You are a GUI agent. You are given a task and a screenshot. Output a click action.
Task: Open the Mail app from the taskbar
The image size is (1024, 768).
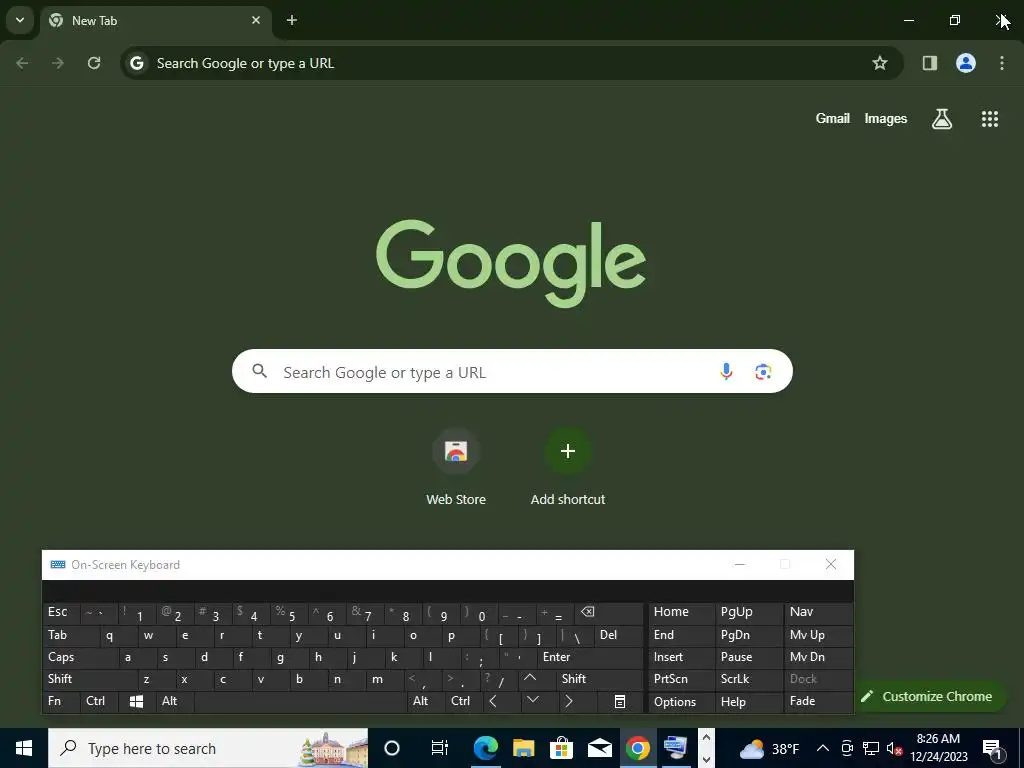pos(599,748)
